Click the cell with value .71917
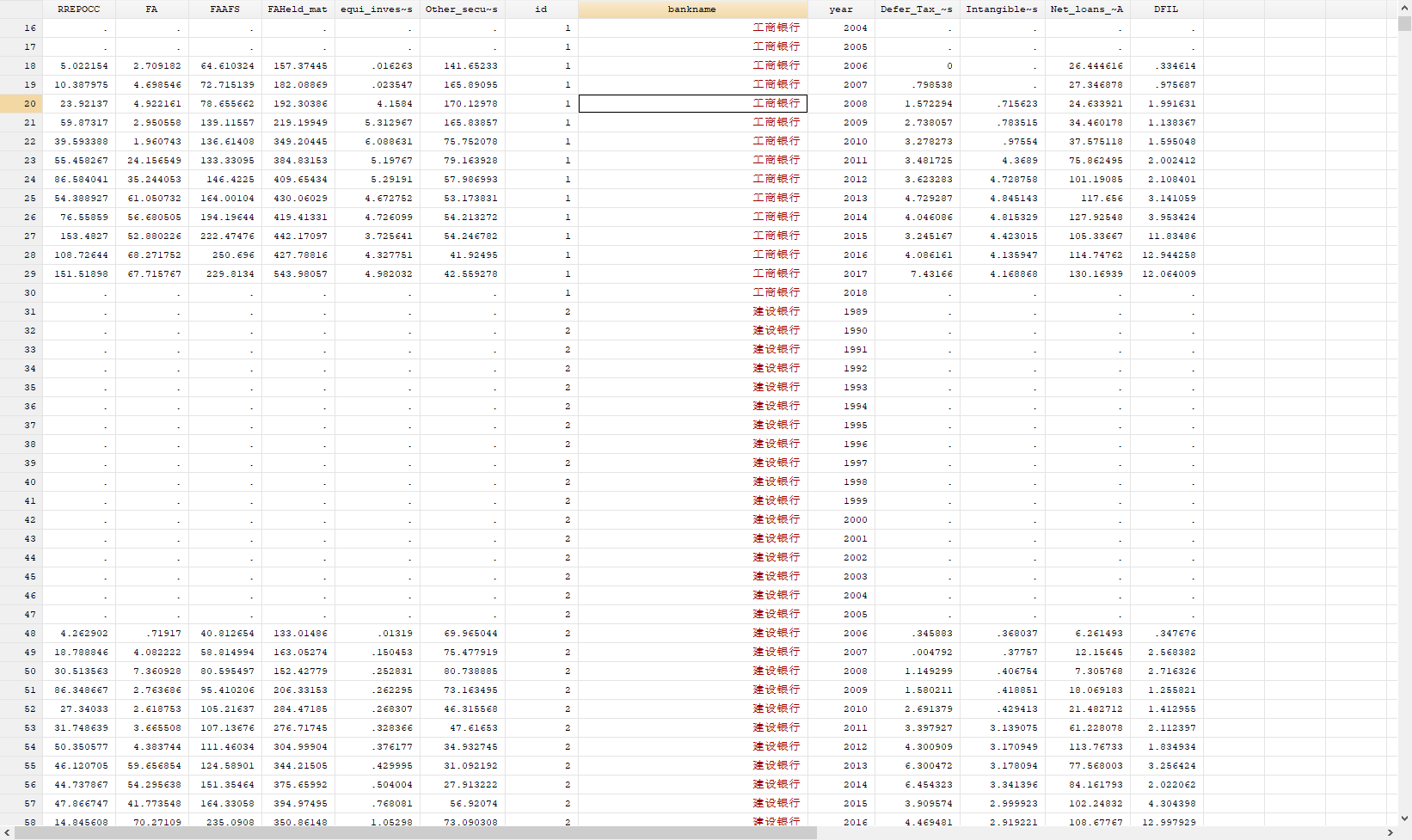Viewport: 1412px width, 840px height. pos(151,634)
